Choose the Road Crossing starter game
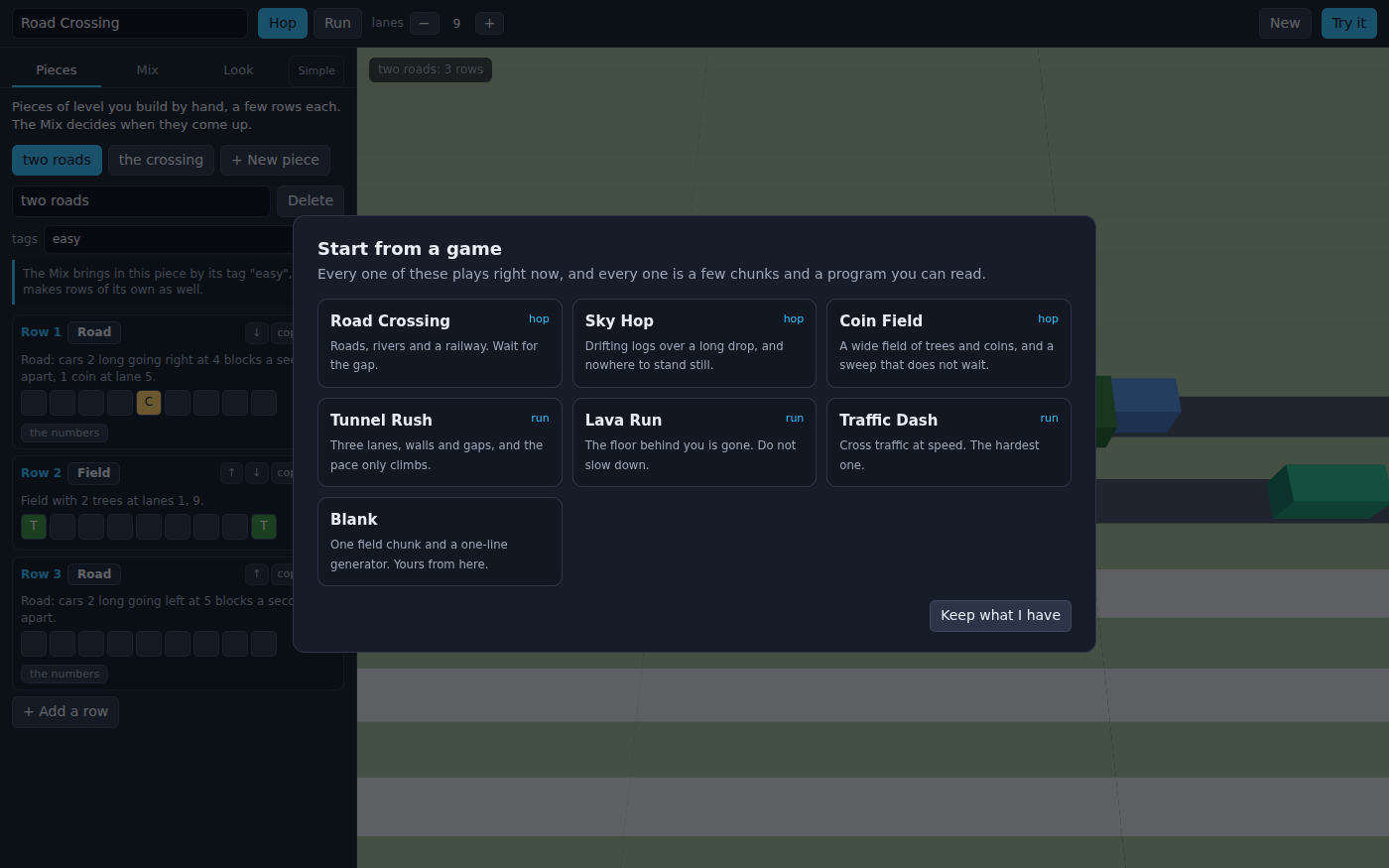The height and width of the screenshot is (868, 1389). (x=440, y=343)
